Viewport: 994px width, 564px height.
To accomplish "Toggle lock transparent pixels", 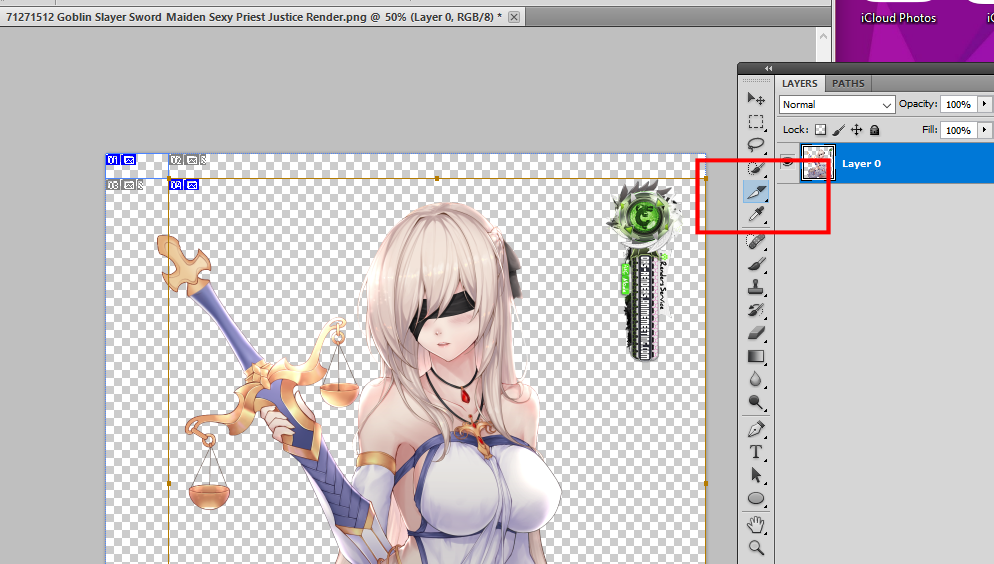I will [x=820, y=130].
